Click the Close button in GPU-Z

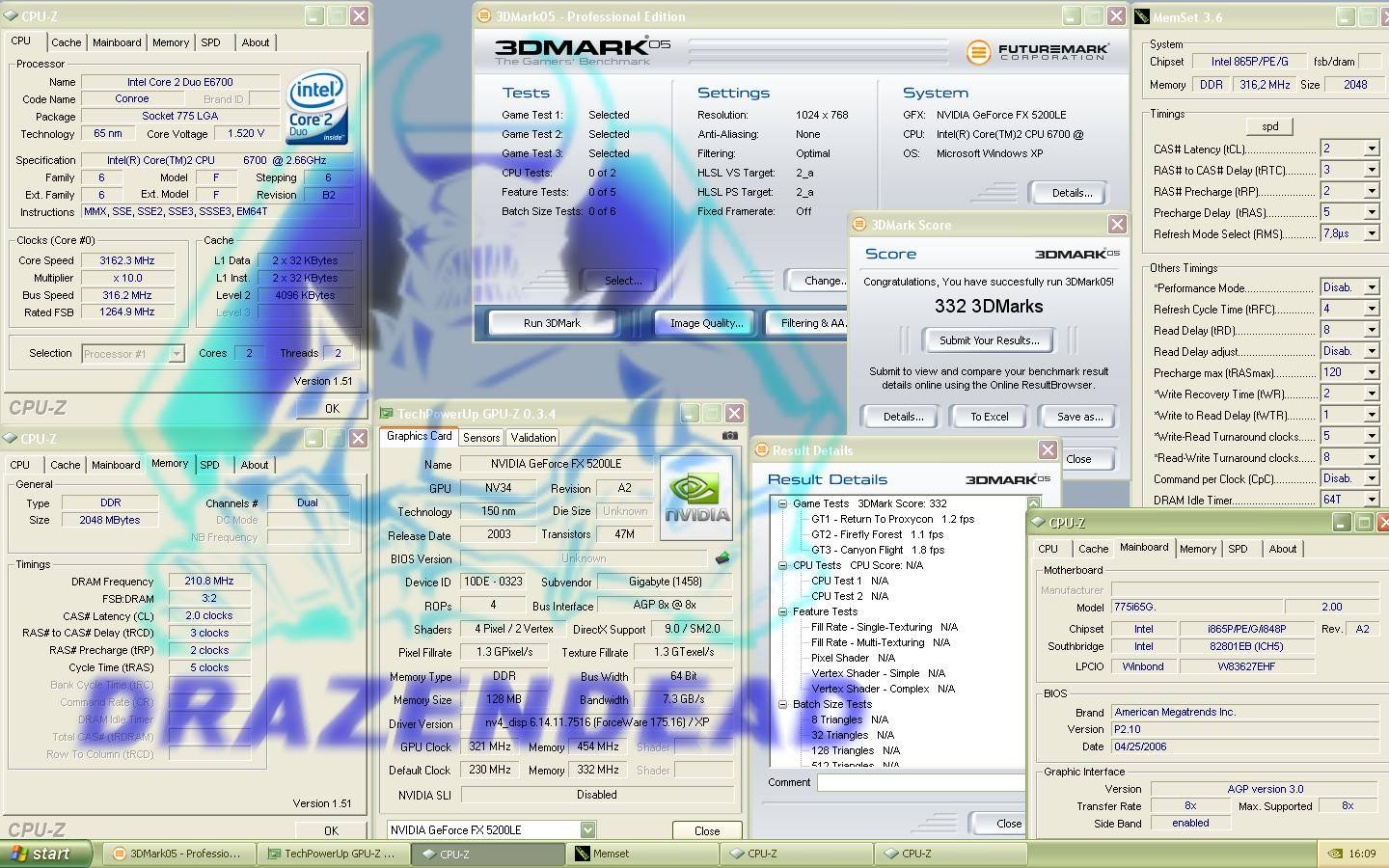[707, 830]
